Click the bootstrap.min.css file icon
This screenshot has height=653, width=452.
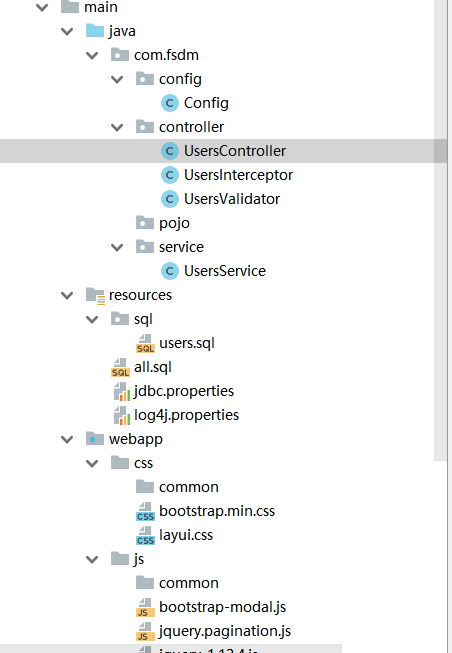(x=145, y=512)
